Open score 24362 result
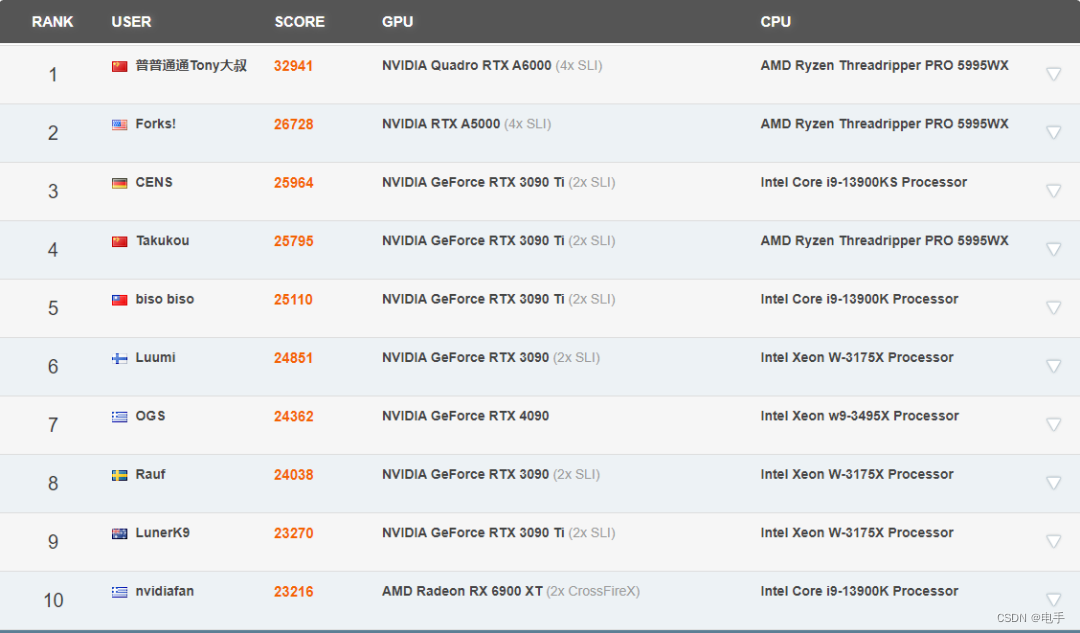The width and height of the screenshot is (1080, 633). pos(293,417)
